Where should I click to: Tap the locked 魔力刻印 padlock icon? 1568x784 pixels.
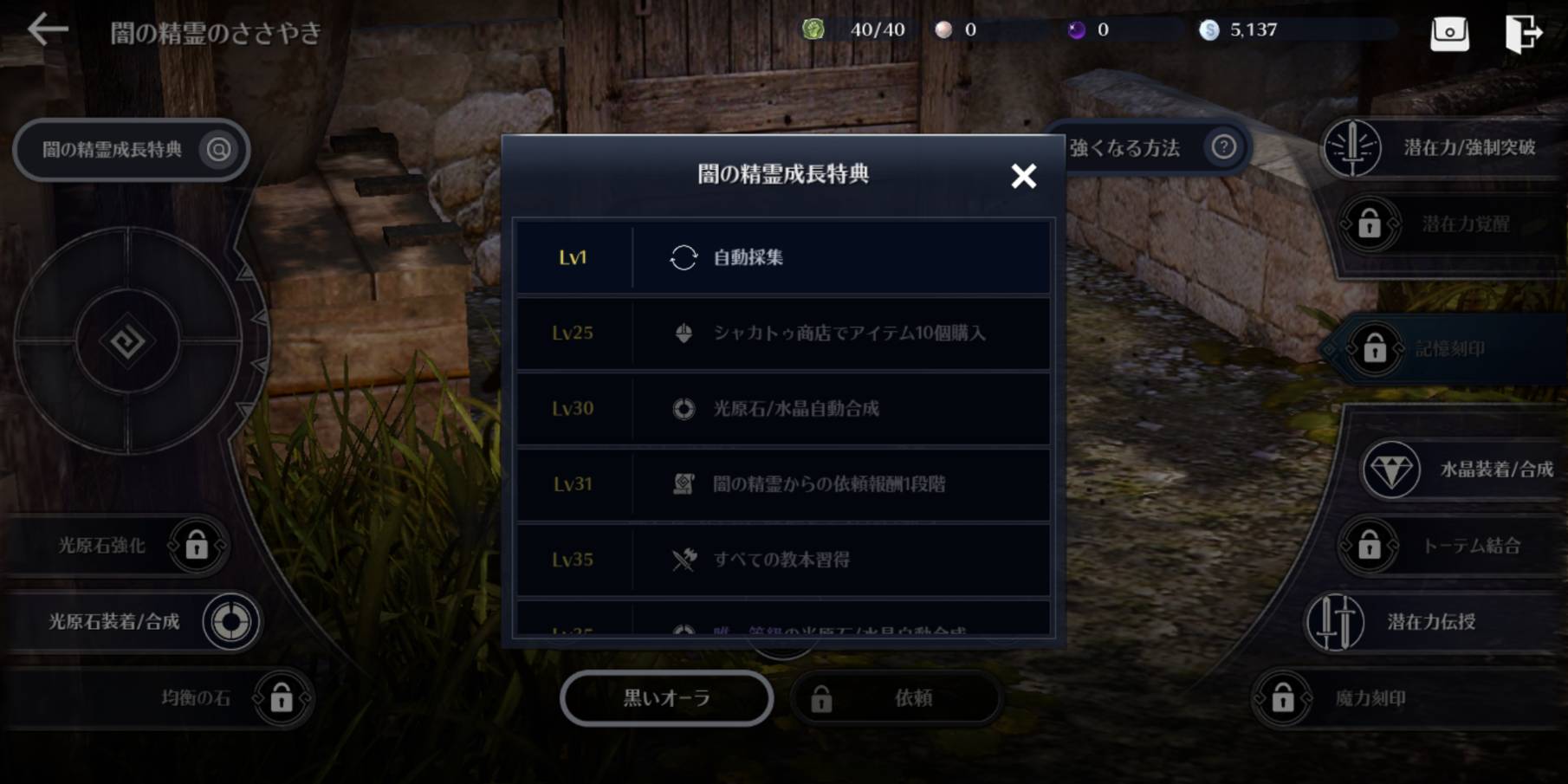pyautogui.click(x=1282, y=697)
